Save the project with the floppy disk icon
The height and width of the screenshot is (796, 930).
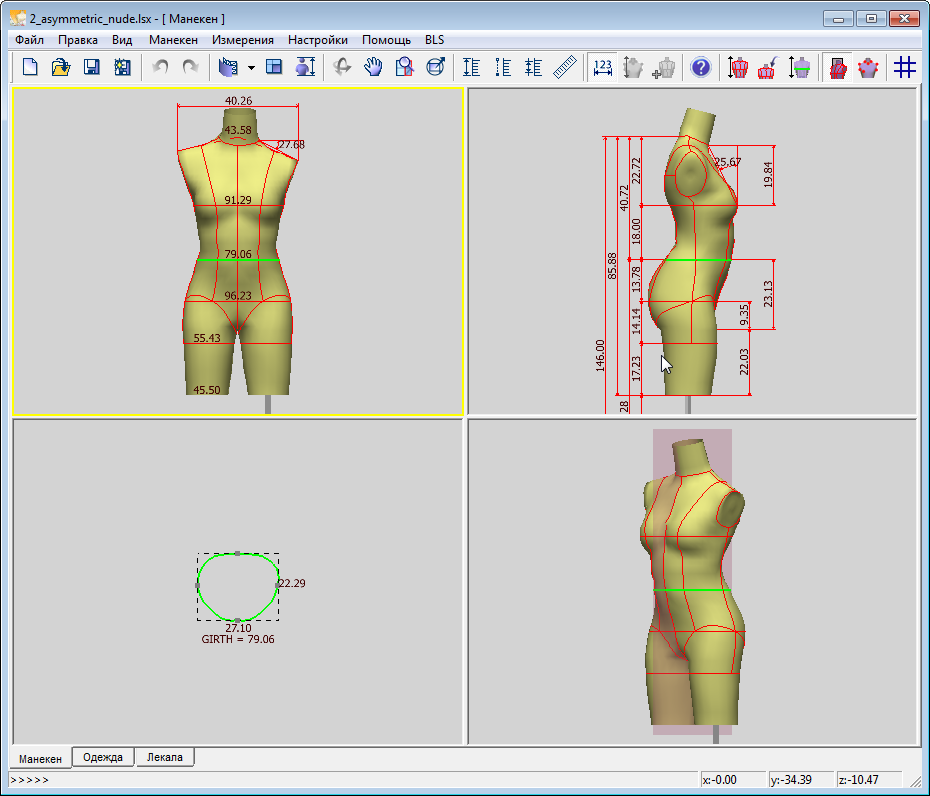pyautogui.click(x=92, y=68)
